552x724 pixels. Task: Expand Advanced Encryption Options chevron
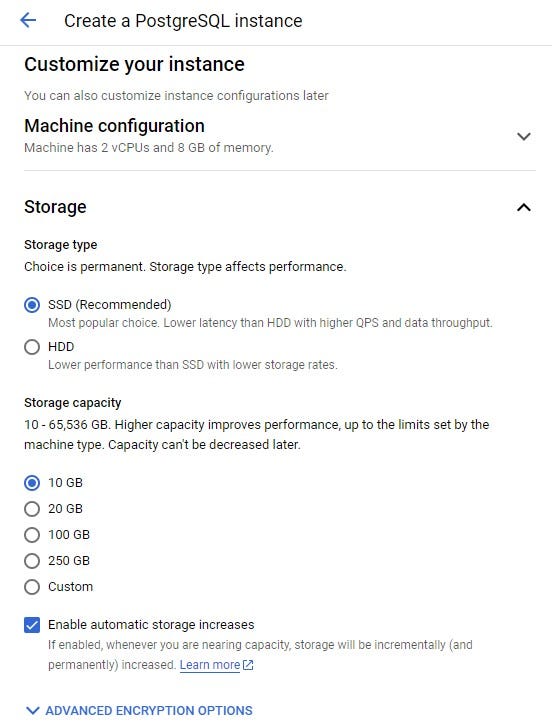32,710
